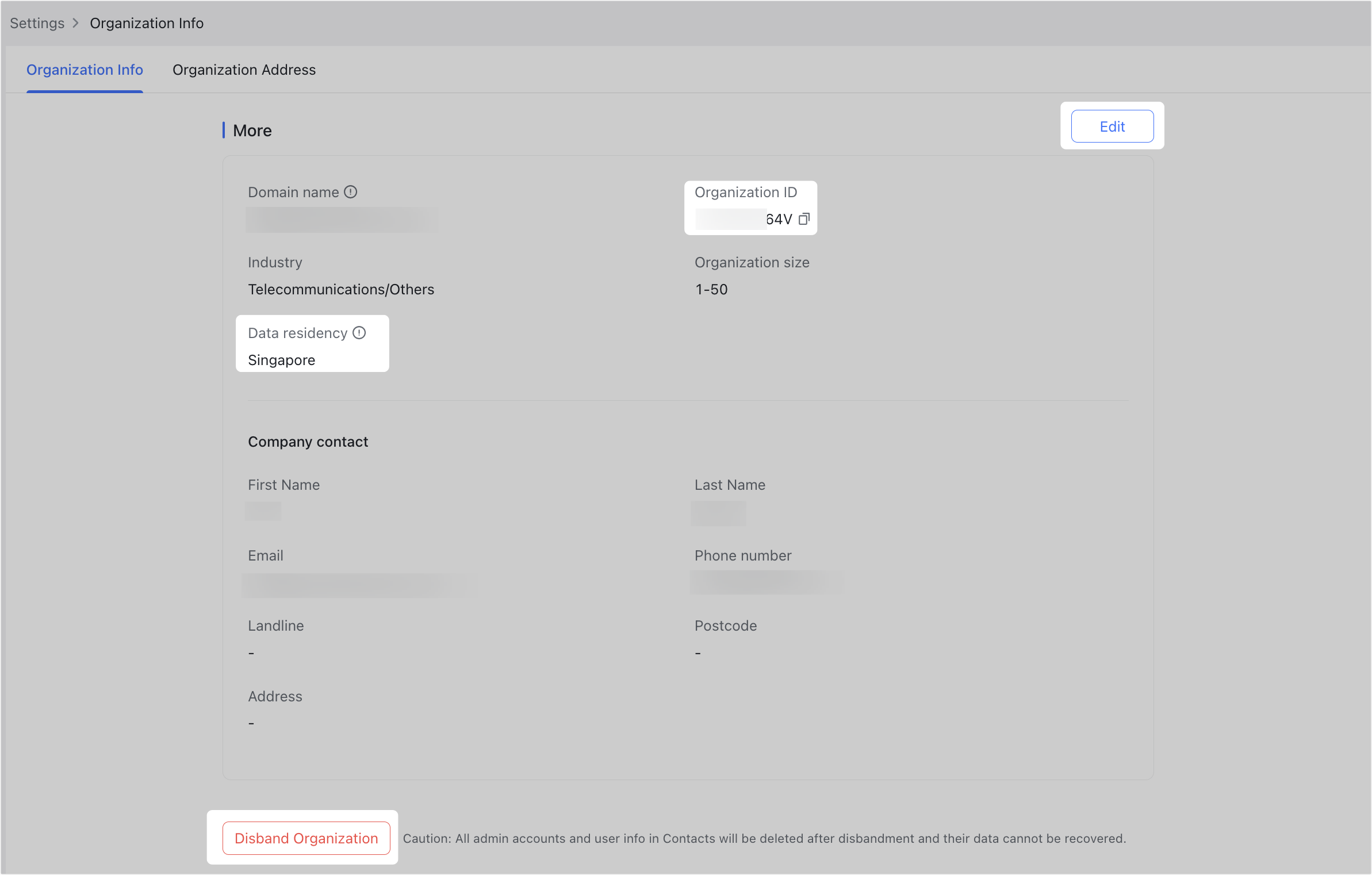Click the blurred Phone number value

click(x=765, y=582)
